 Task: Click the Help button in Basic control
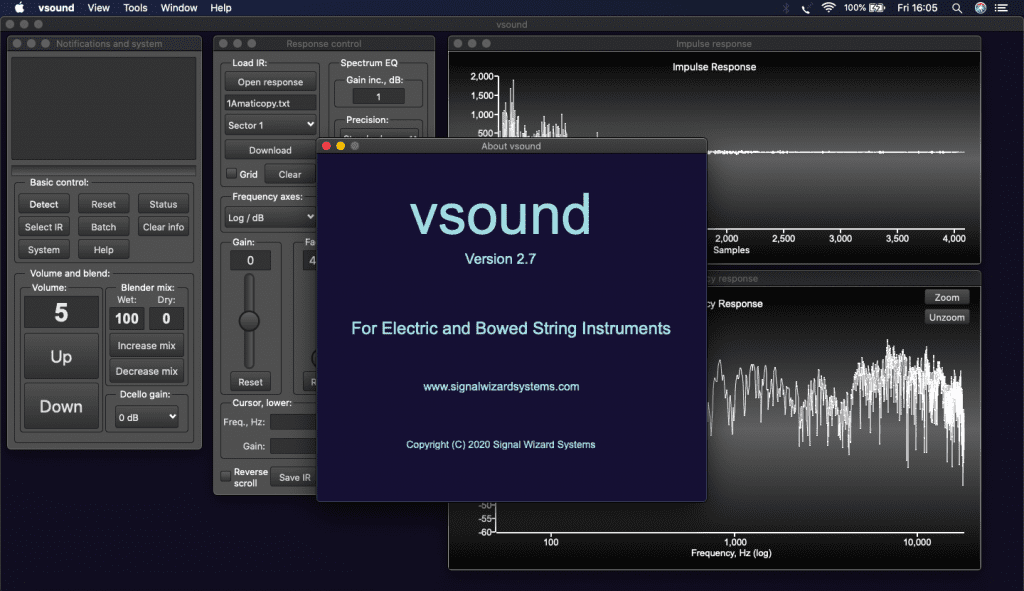pyautogui.click(x=103, y=249)
